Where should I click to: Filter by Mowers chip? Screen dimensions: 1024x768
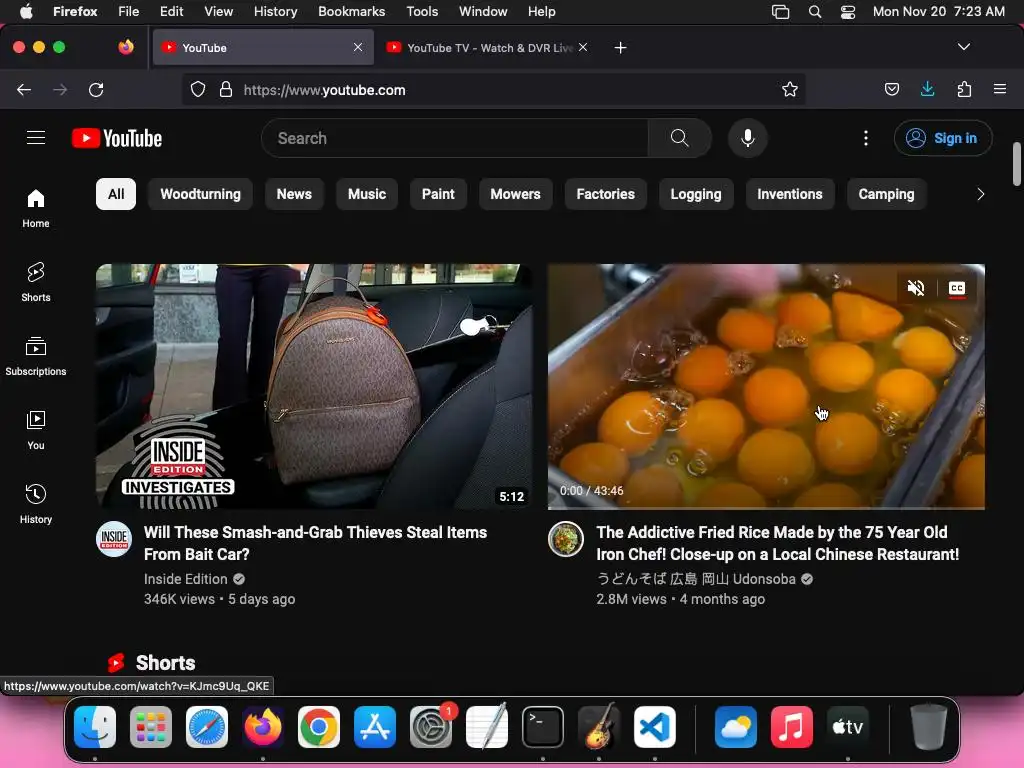[515, 194]
